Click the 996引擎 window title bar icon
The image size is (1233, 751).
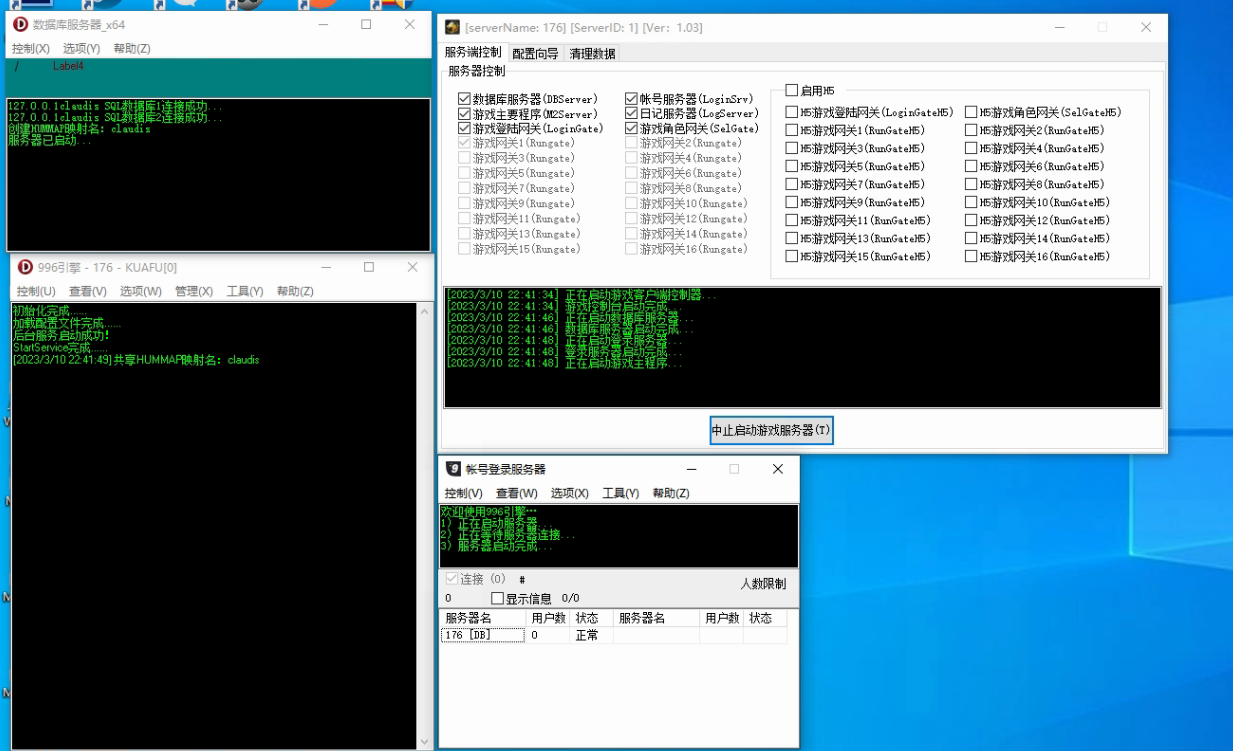pos(25,268)
